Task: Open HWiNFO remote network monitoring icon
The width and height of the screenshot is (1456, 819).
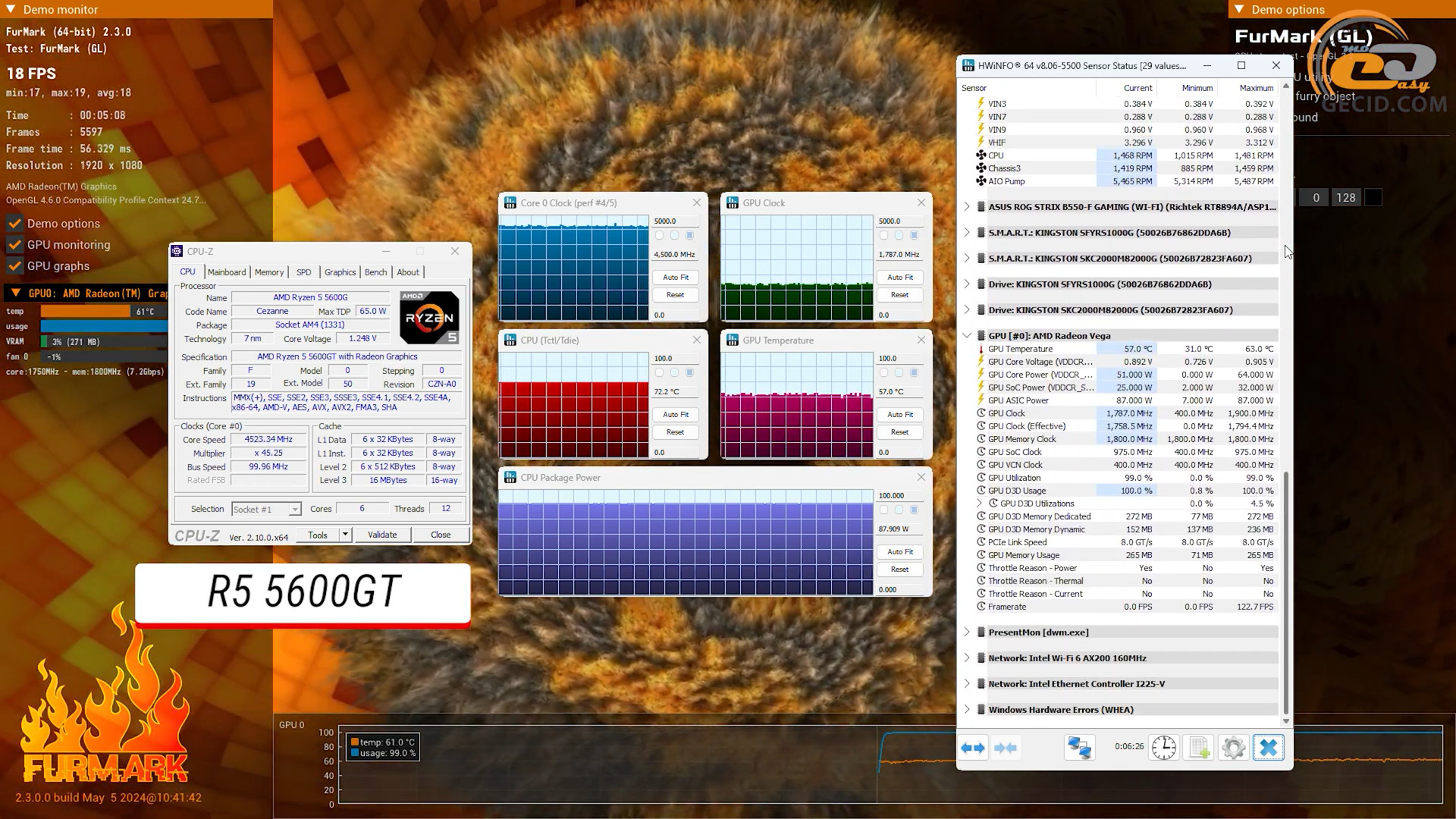Action: 1079,748
